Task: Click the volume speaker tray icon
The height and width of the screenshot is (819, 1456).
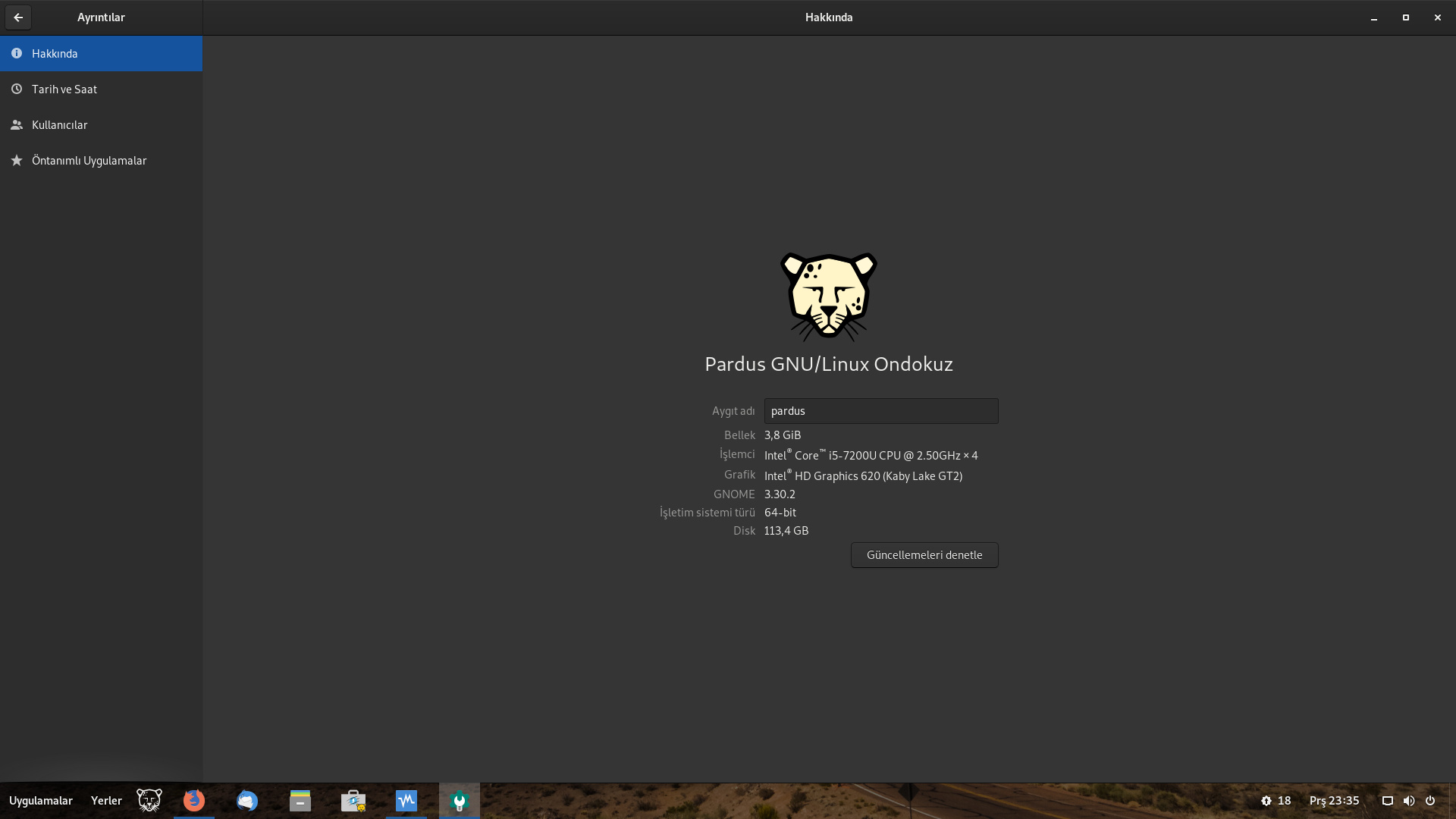Action: (1409, 801)
